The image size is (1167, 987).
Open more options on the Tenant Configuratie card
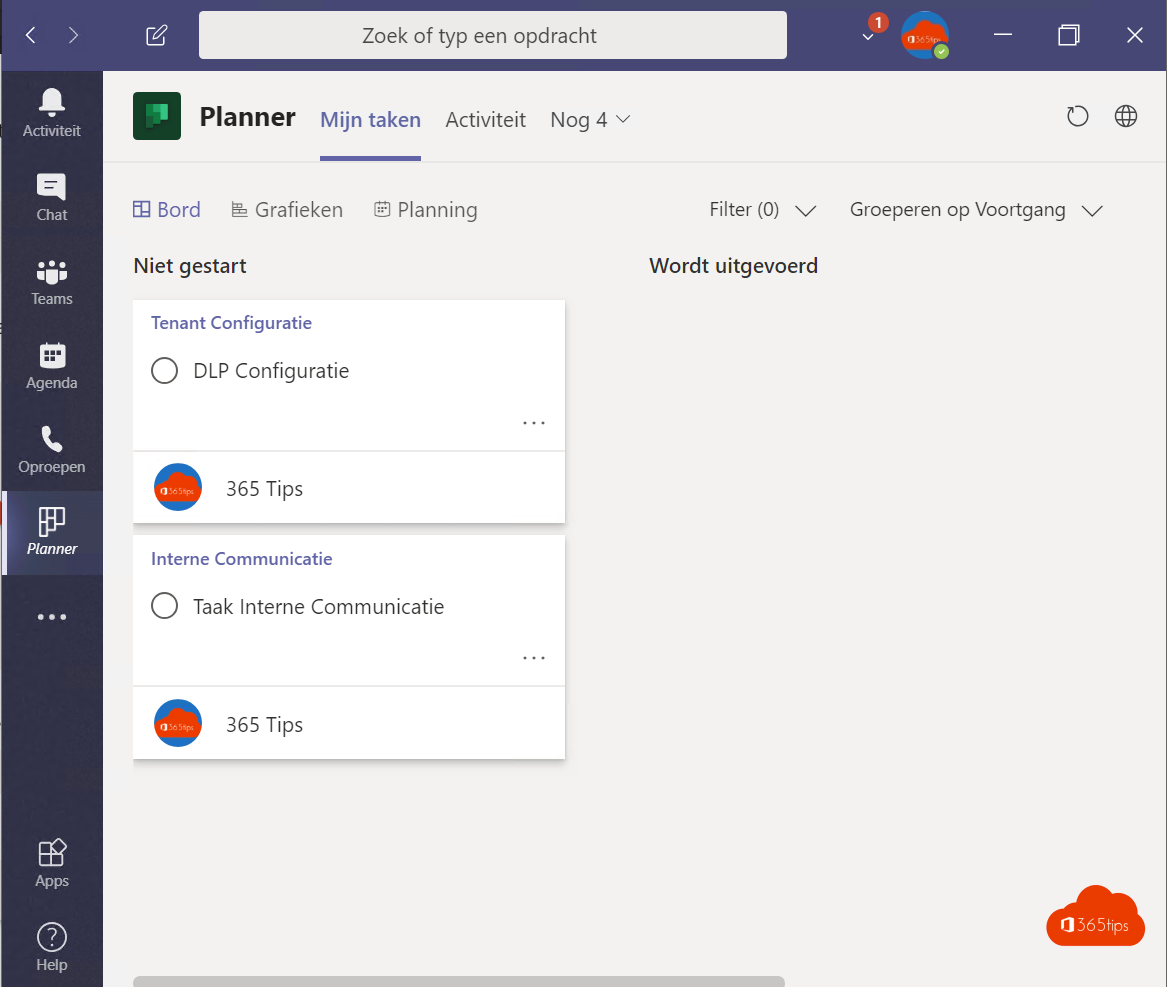[533, 422]
